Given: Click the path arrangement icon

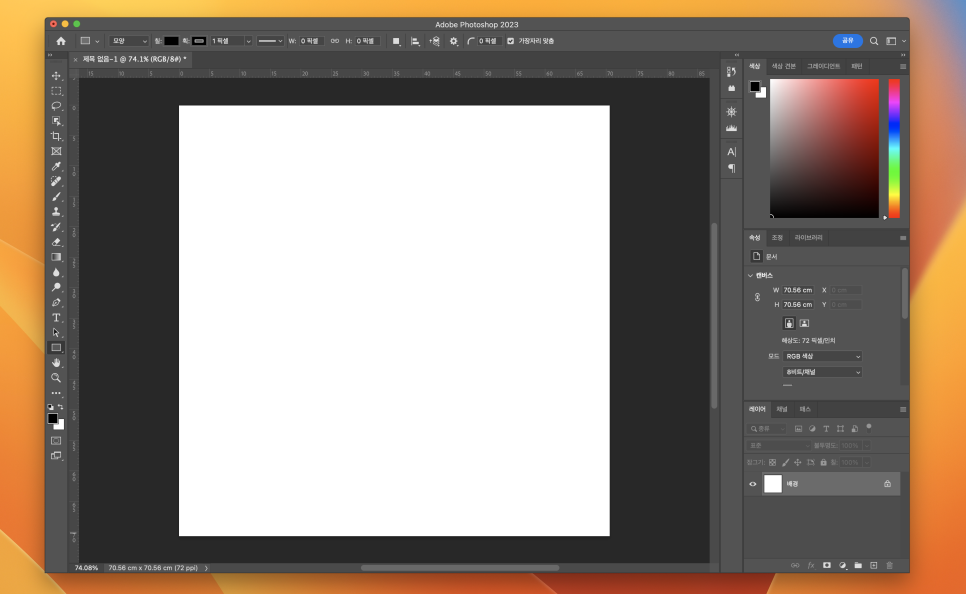Looking at the screenshot, I should pos(434,41).
